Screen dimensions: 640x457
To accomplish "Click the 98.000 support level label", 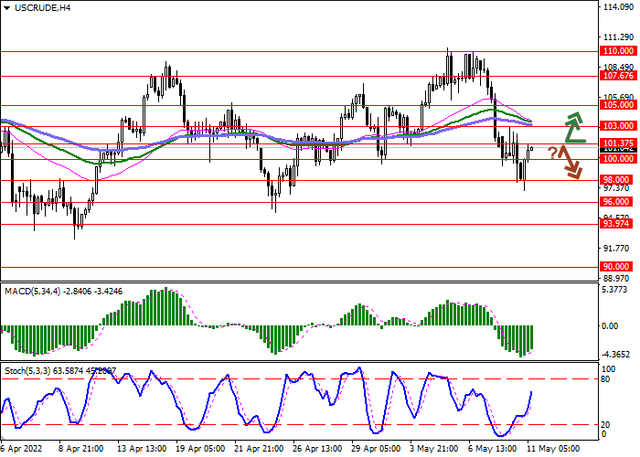I will click(618, 181).
